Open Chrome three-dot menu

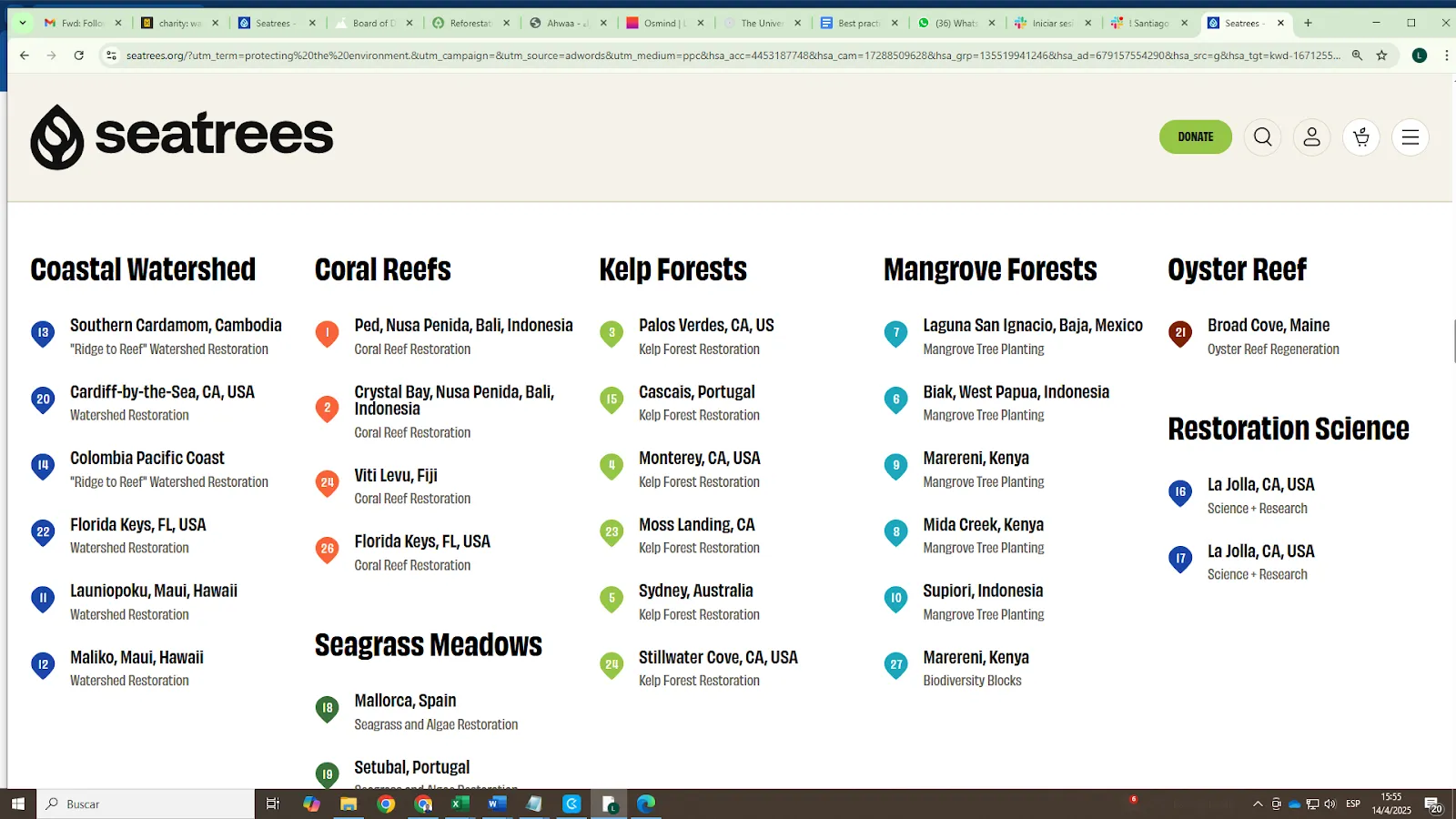(1446, 56)
